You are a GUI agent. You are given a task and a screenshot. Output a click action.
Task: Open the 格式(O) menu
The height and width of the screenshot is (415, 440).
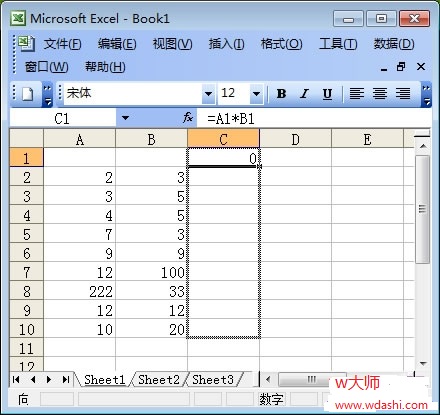click(x=282, y=44)
